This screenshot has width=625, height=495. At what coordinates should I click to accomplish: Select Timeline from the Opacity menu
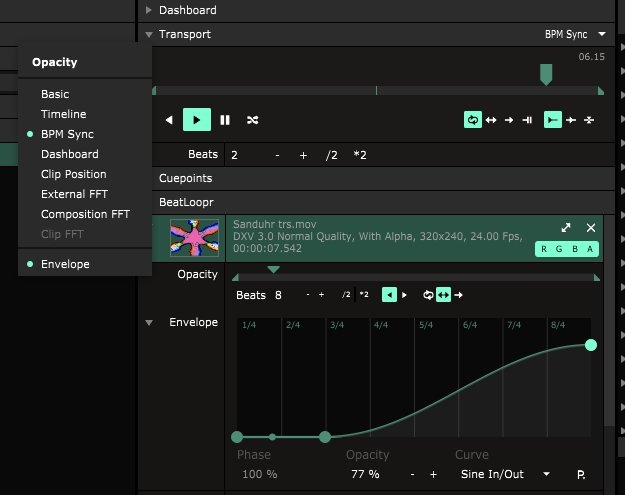(63, 114)
